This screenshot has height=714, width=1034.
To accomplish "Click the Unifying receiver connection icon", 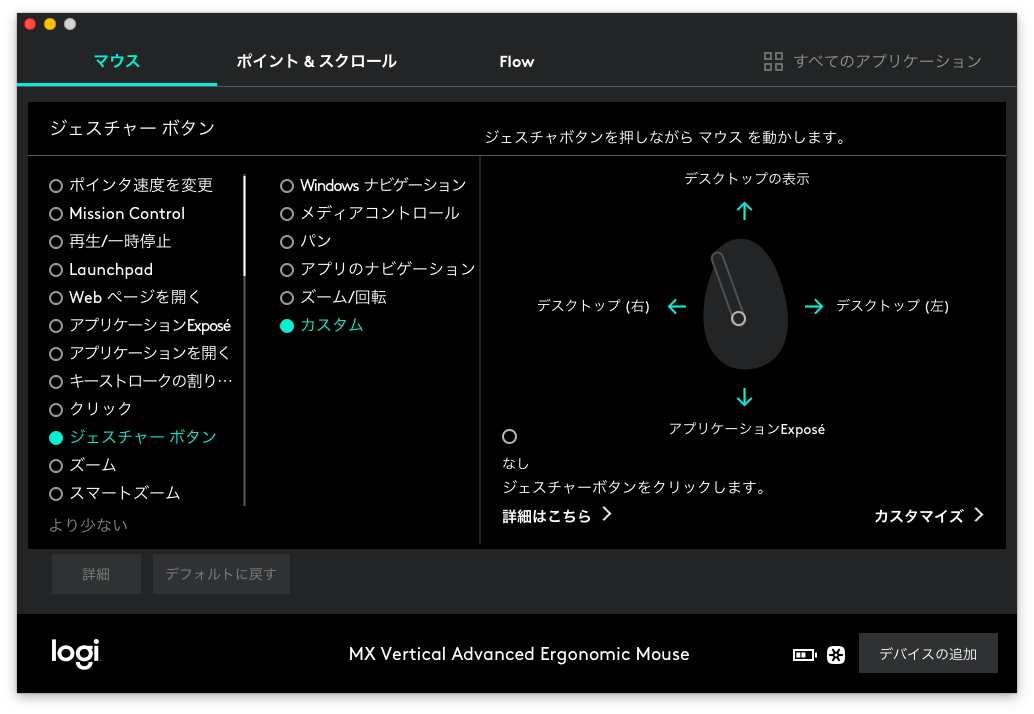I will coord(836,655).
